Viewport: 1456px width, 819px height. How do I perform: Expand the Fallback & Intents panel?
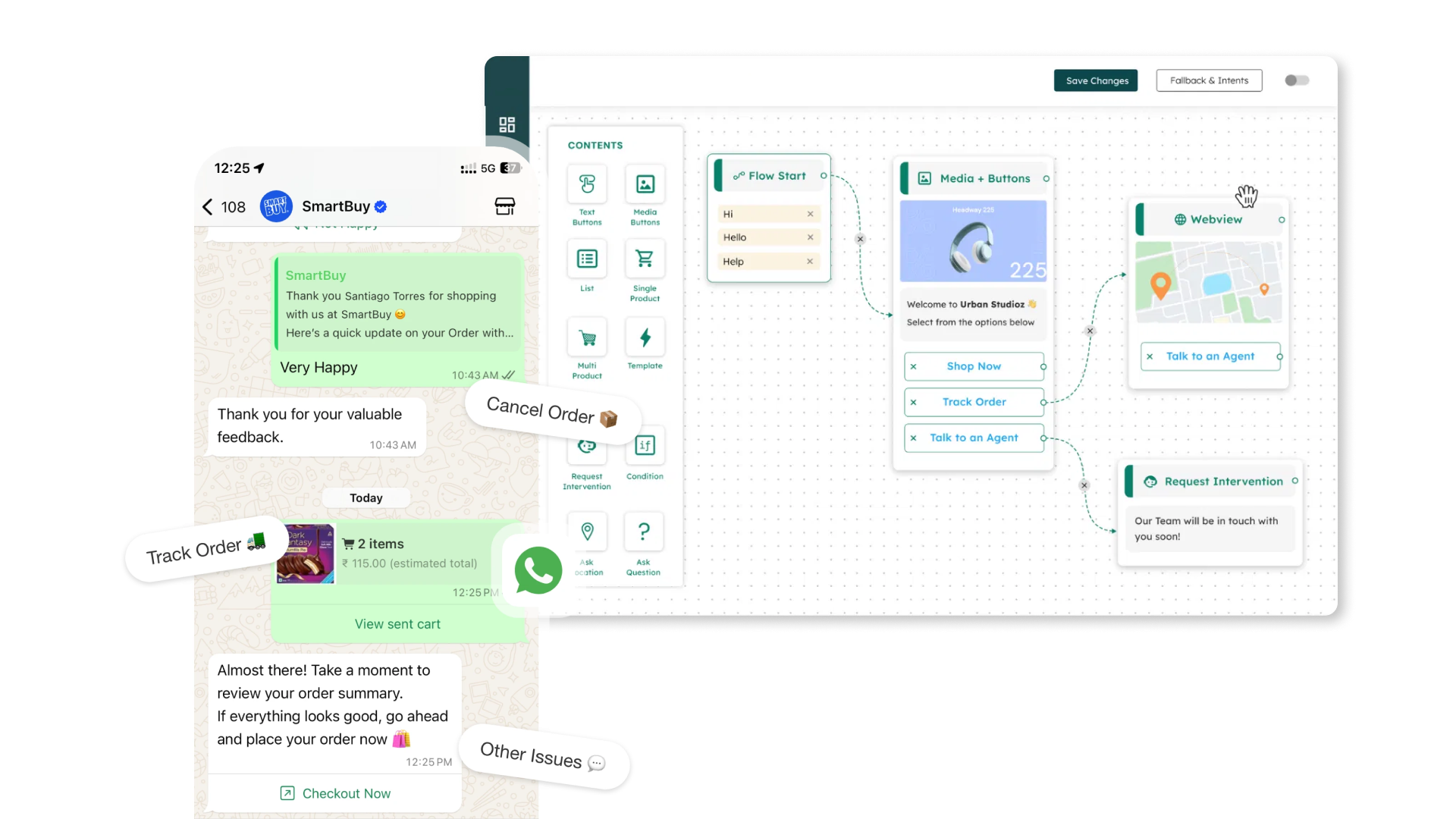[1210, 80]
